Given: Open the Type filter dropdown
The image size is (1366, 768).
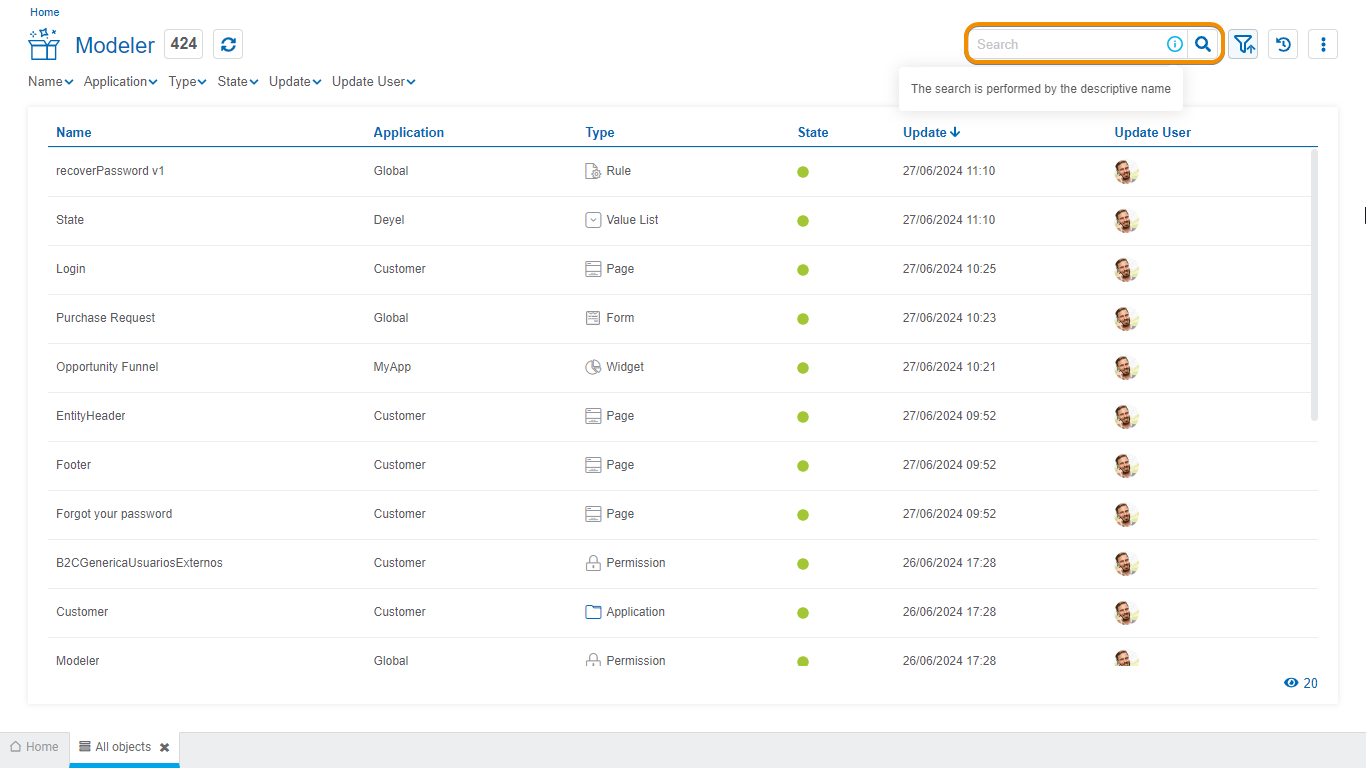Looking at the screenshot, I should point(187,82).
